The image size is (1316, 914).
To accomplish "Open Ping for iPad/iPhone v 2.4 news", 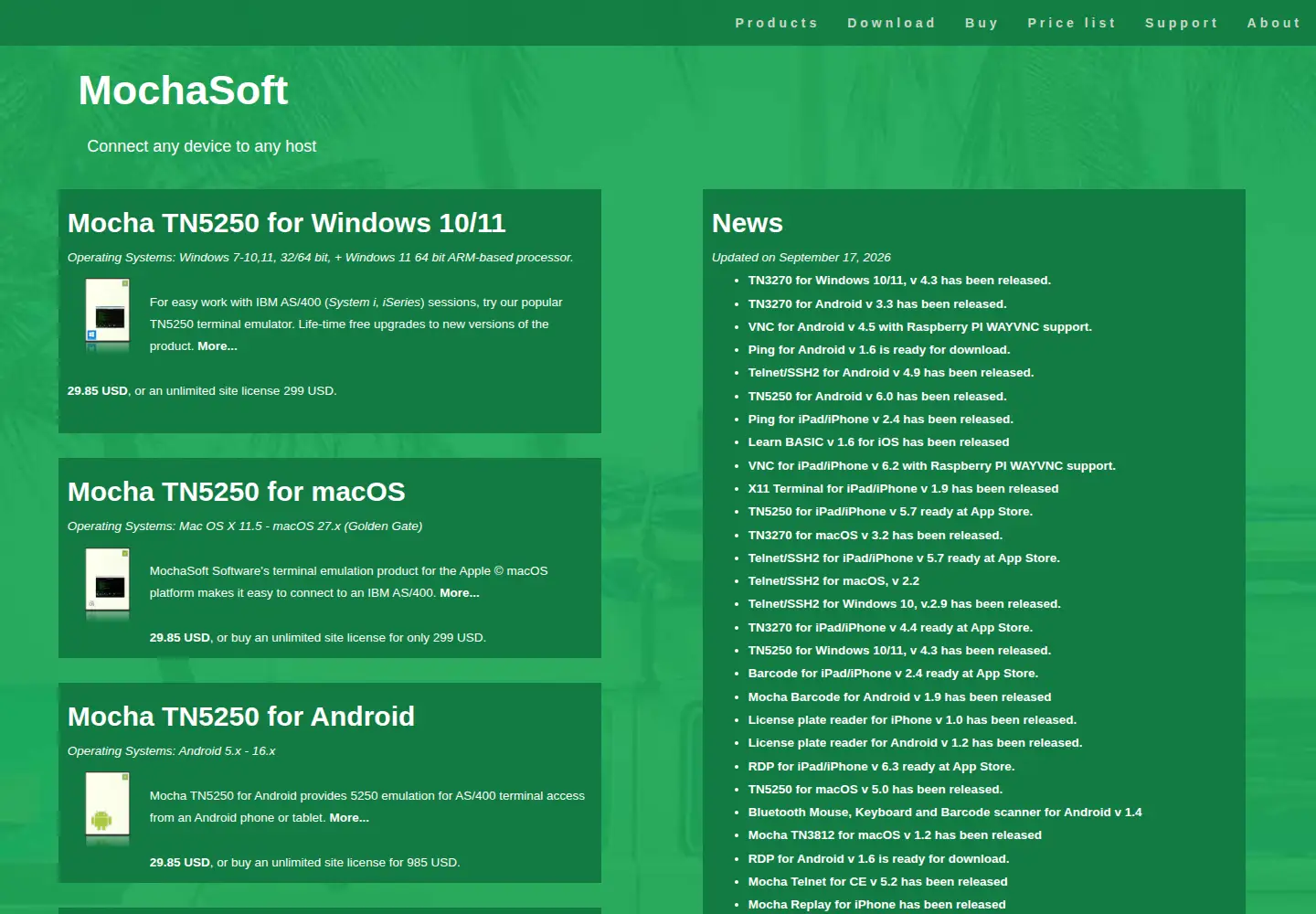I will tap(881, 420).
